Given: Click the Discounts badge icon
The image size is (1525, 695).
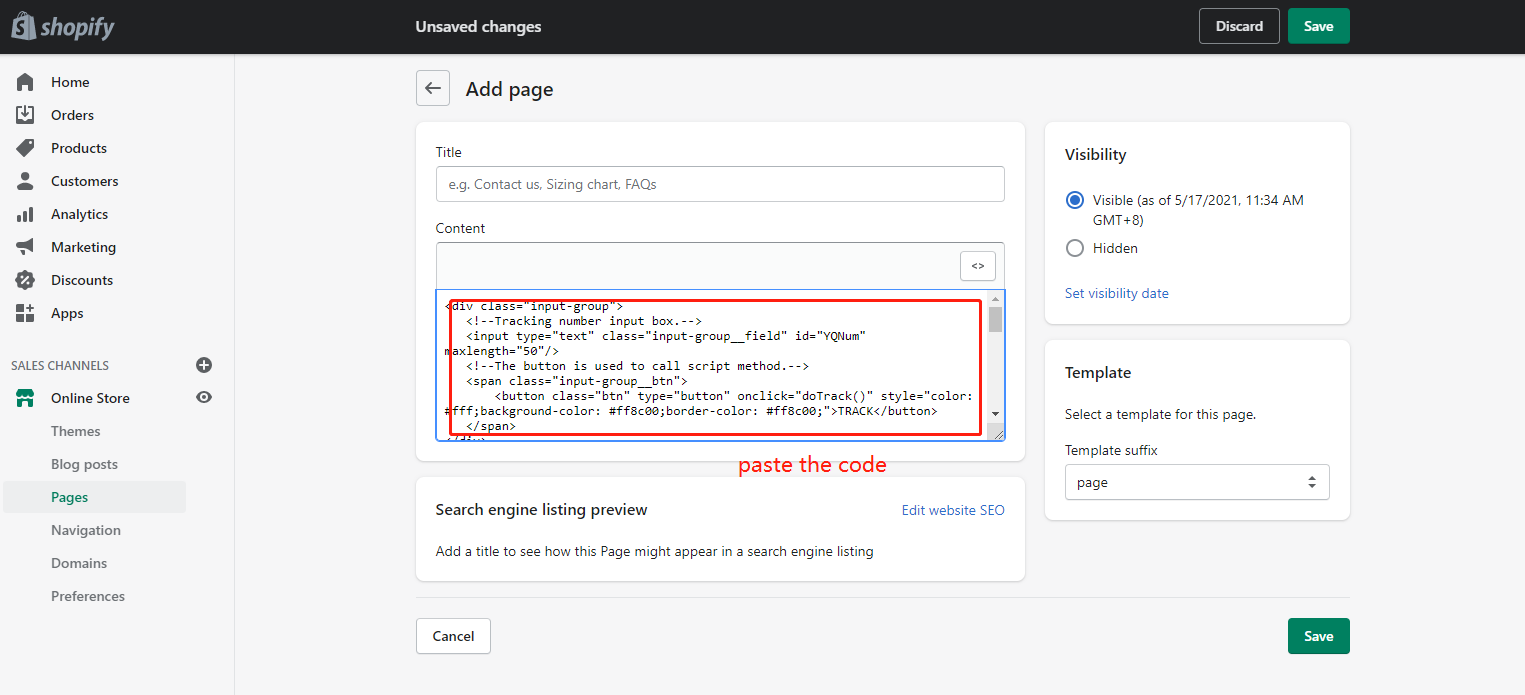Looking at the screenshot, I should [25, 280].
